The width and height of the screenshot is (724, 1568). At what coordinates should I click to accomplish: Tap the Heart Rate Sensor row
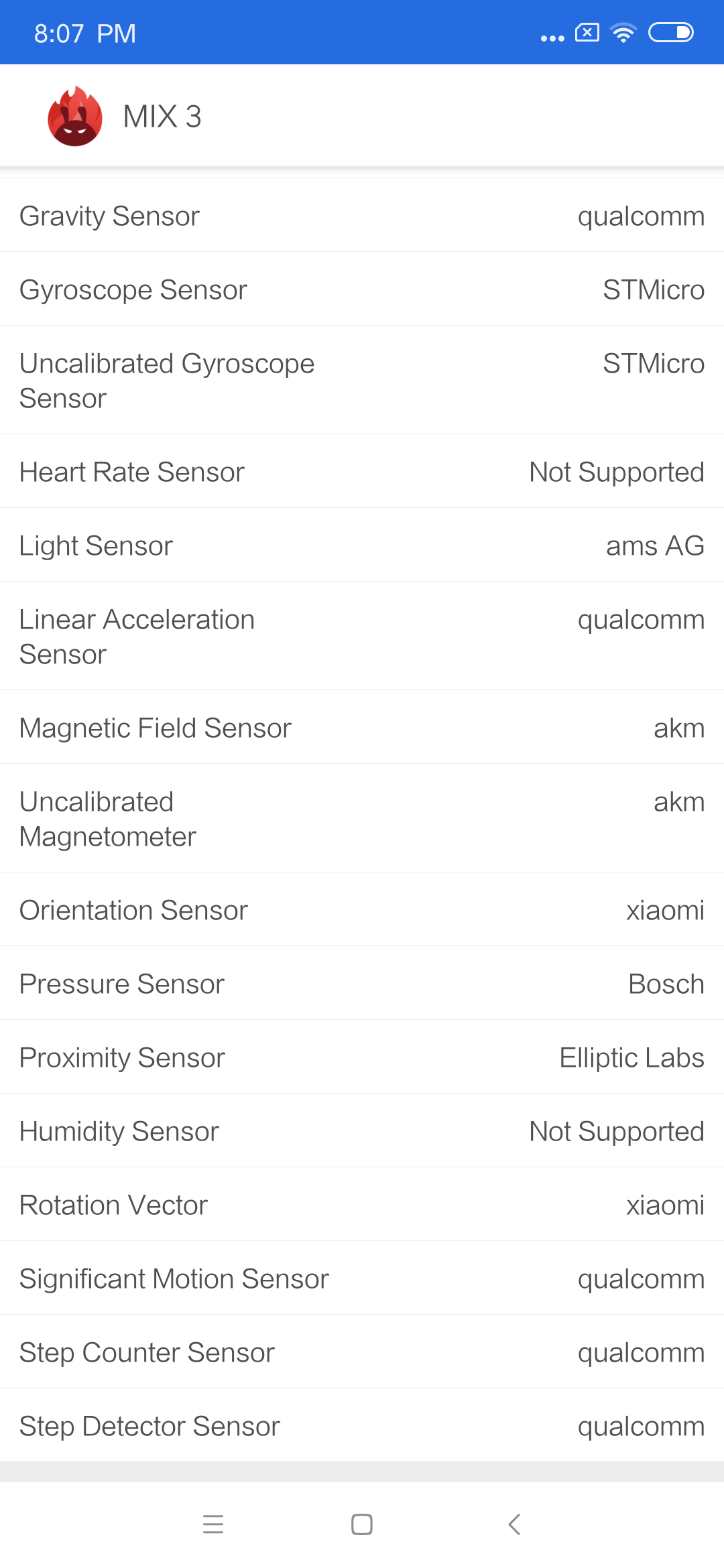(x=362, y=472)
